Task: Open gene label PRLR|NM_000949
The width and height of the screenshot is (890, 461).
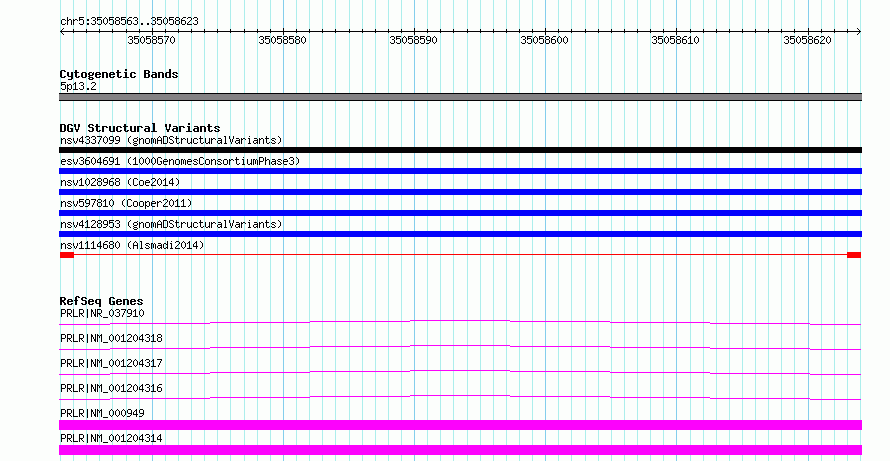Action: coord(102,413)
